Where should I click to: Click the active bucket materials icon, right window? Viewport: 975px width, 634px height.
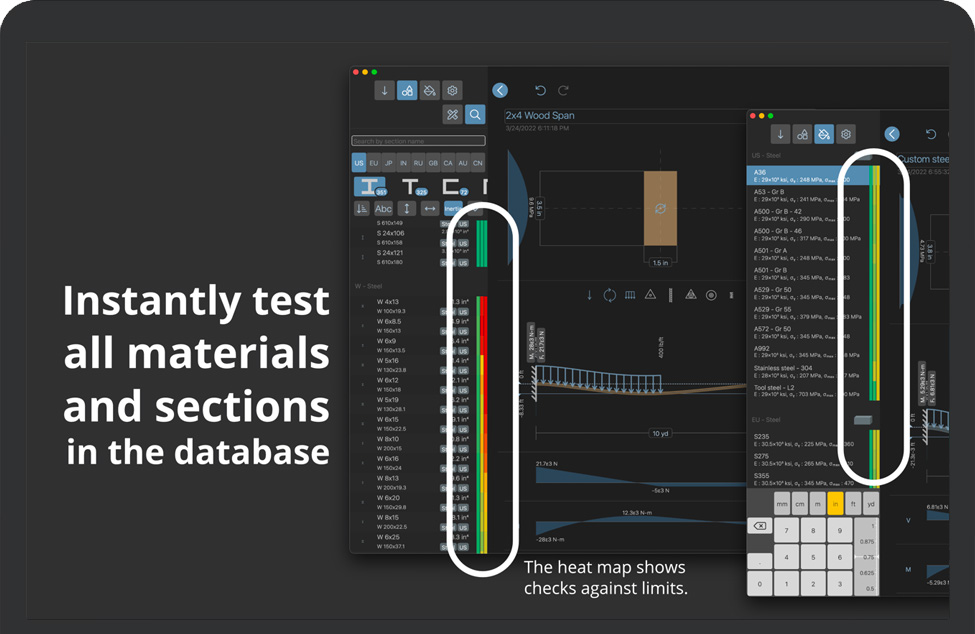824,134
